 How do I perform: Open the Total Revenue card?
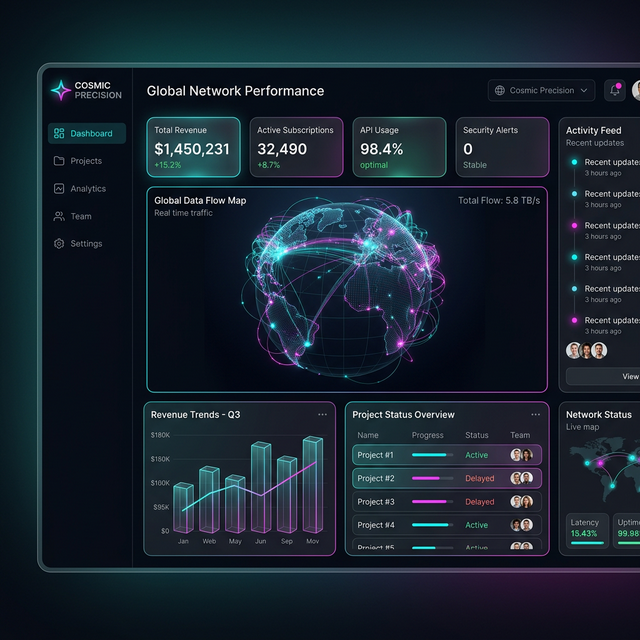pyautogui.click(x=193, y=147)
